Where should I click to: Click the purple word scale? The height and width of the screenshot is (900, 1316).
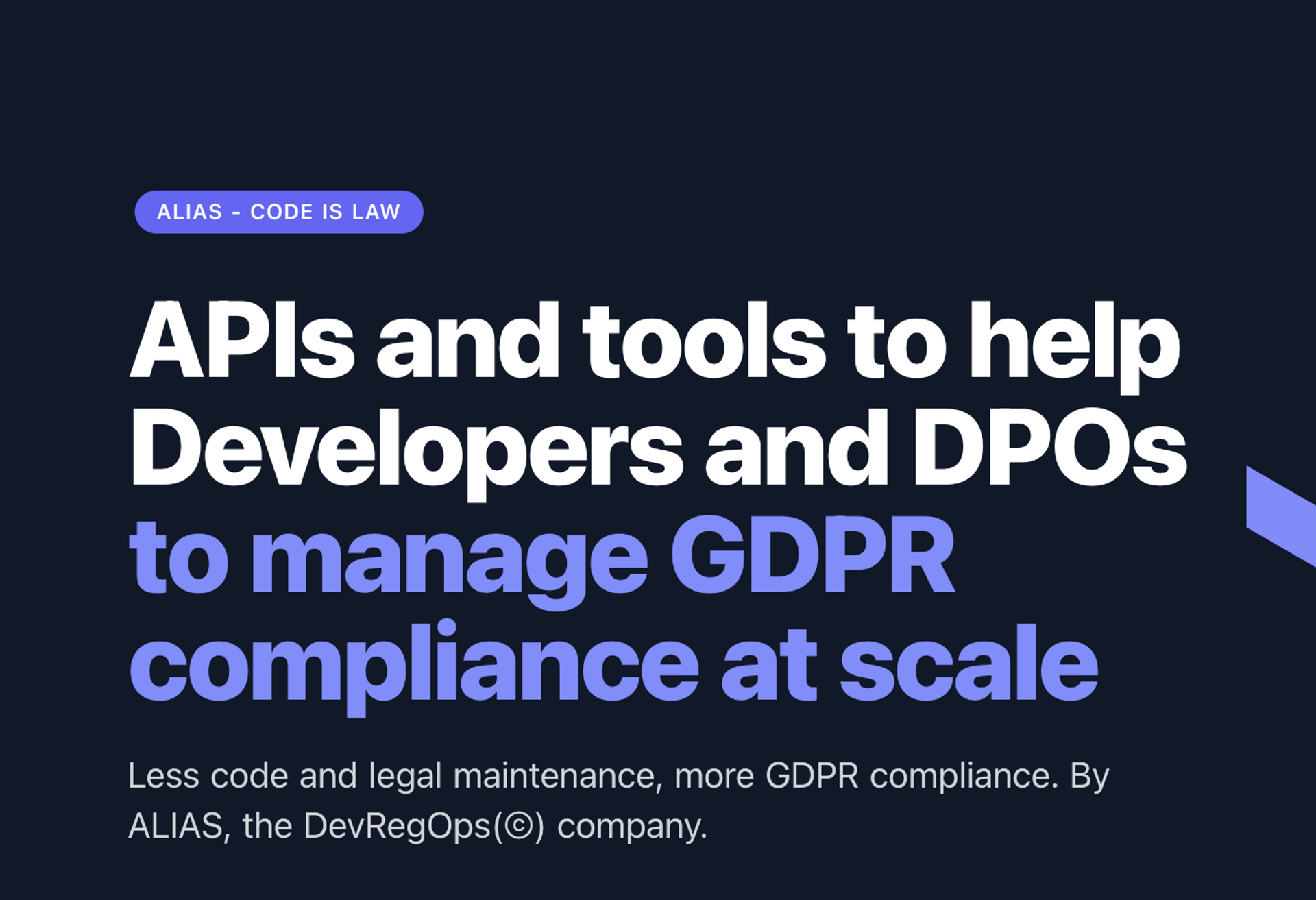(969, 664)
